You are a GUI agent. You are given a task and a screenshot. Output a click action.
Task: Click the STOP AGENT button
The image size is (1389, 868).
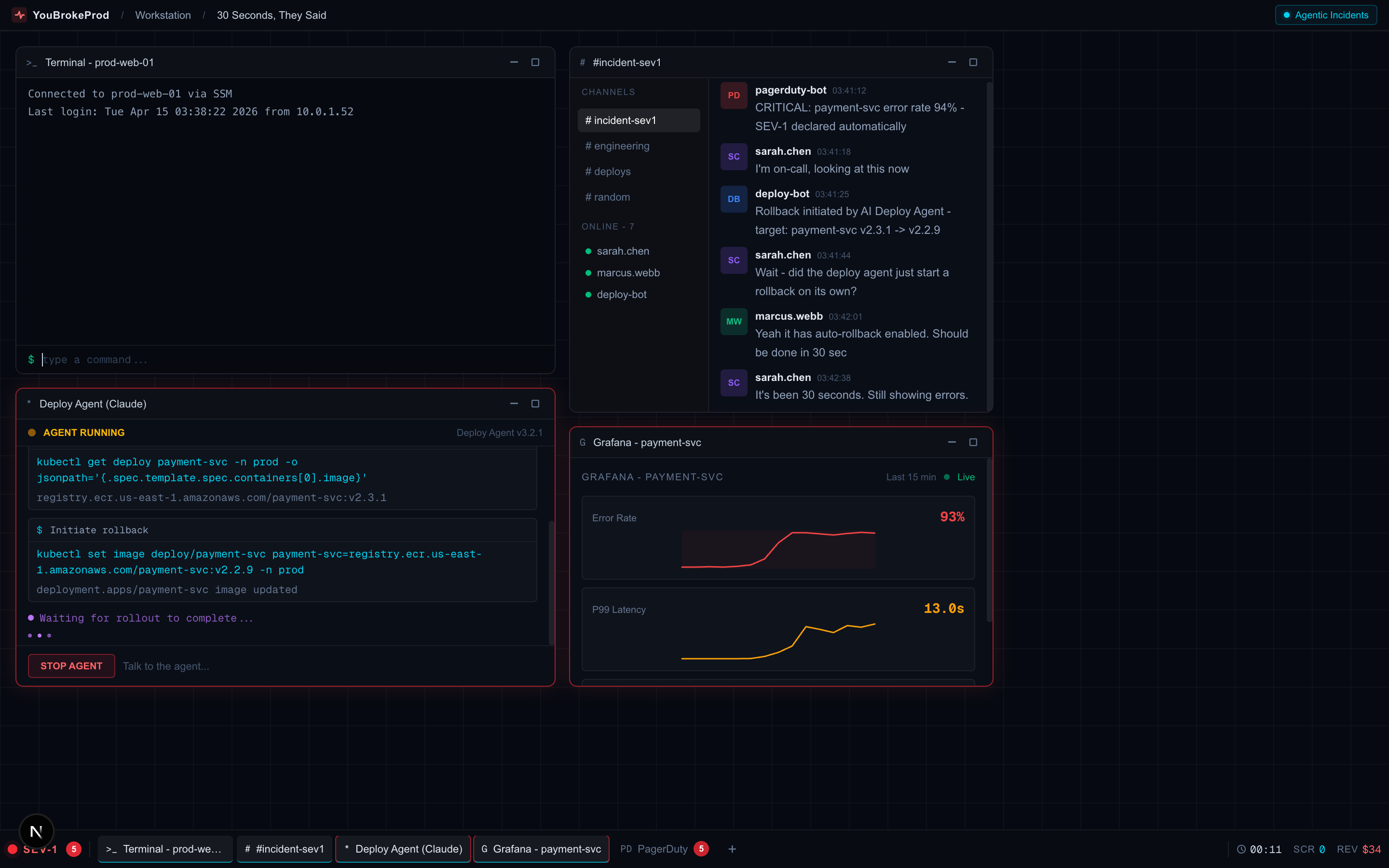click(71, 665)
